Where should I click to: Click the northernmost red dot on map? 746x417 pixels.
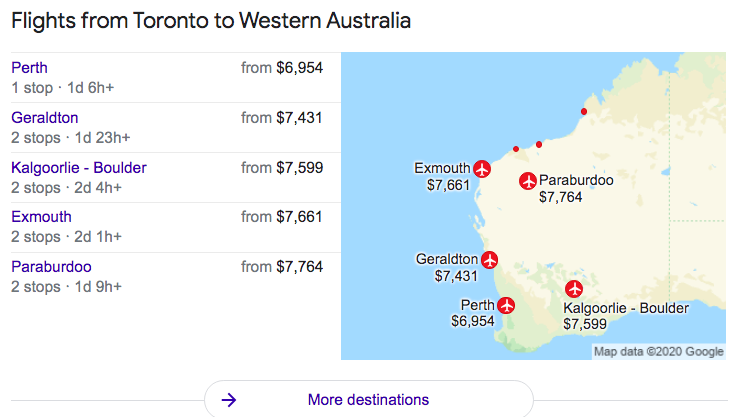[583, 111]
